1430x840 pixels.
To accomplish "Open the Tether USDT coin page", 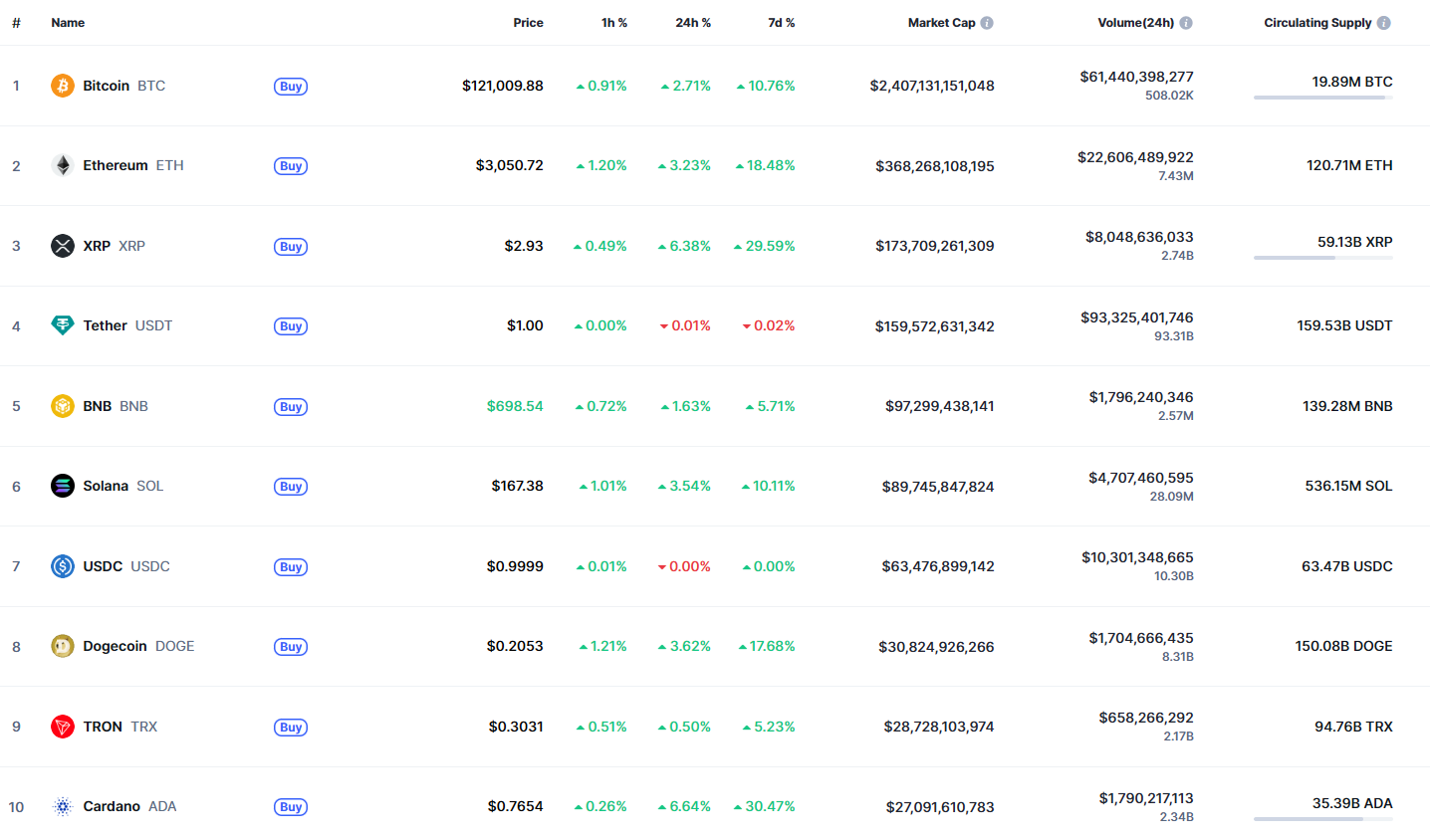I will [x=127, y=325].
